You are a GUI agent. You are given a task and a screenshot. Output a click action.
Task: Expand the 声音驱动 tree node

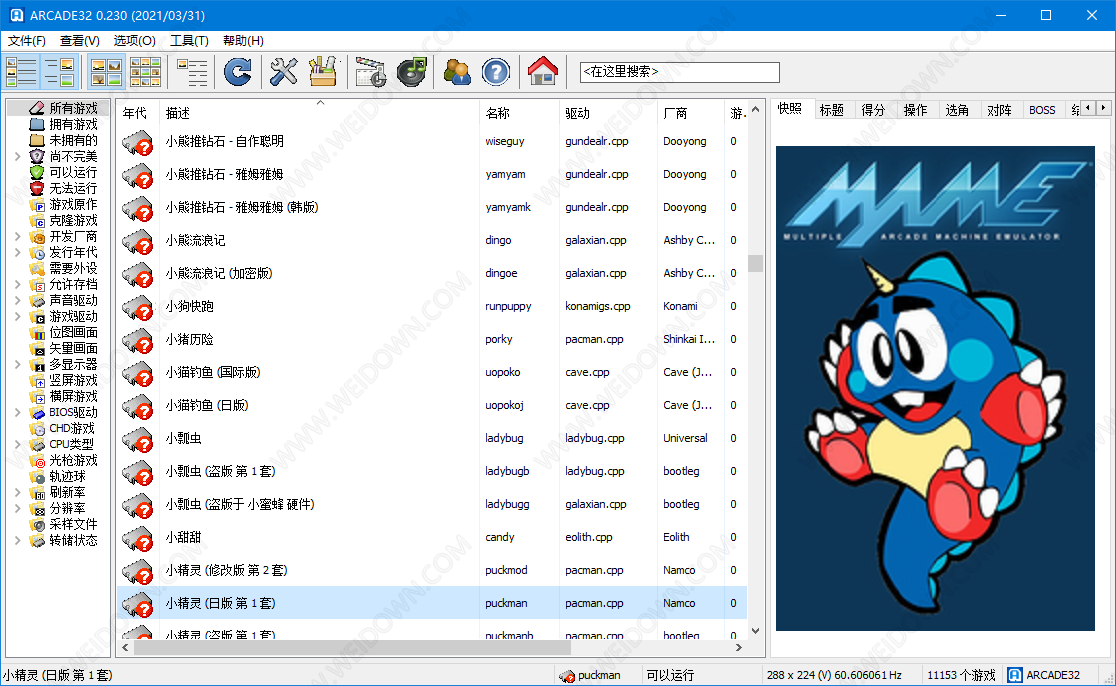coord(18,300)
